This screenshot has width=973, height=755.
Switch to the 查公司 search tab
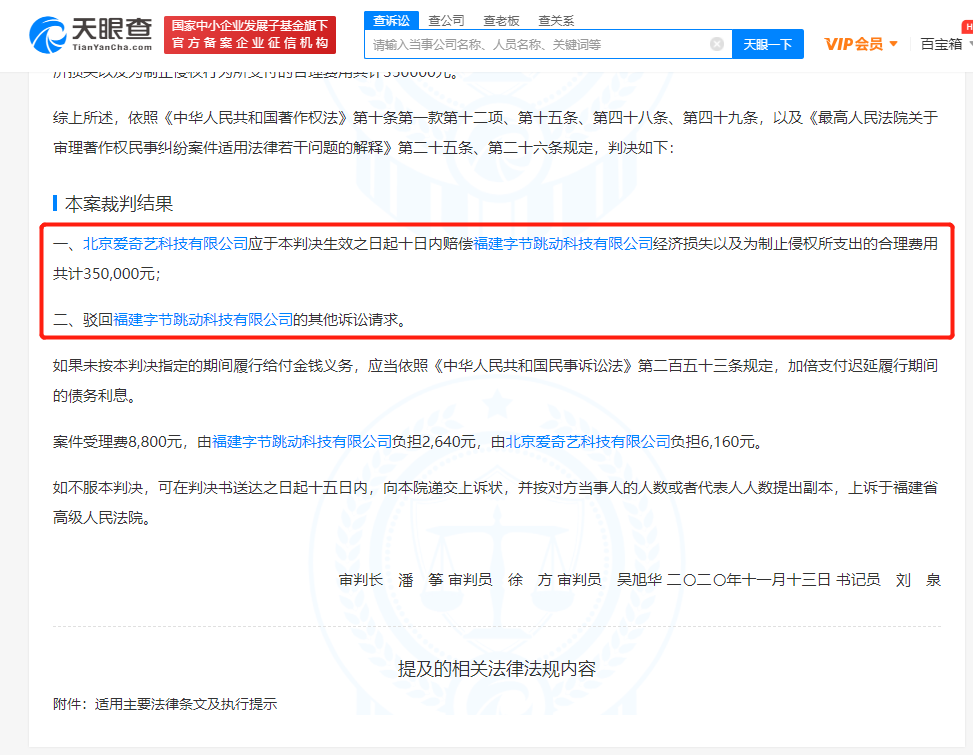coord(446,20)
